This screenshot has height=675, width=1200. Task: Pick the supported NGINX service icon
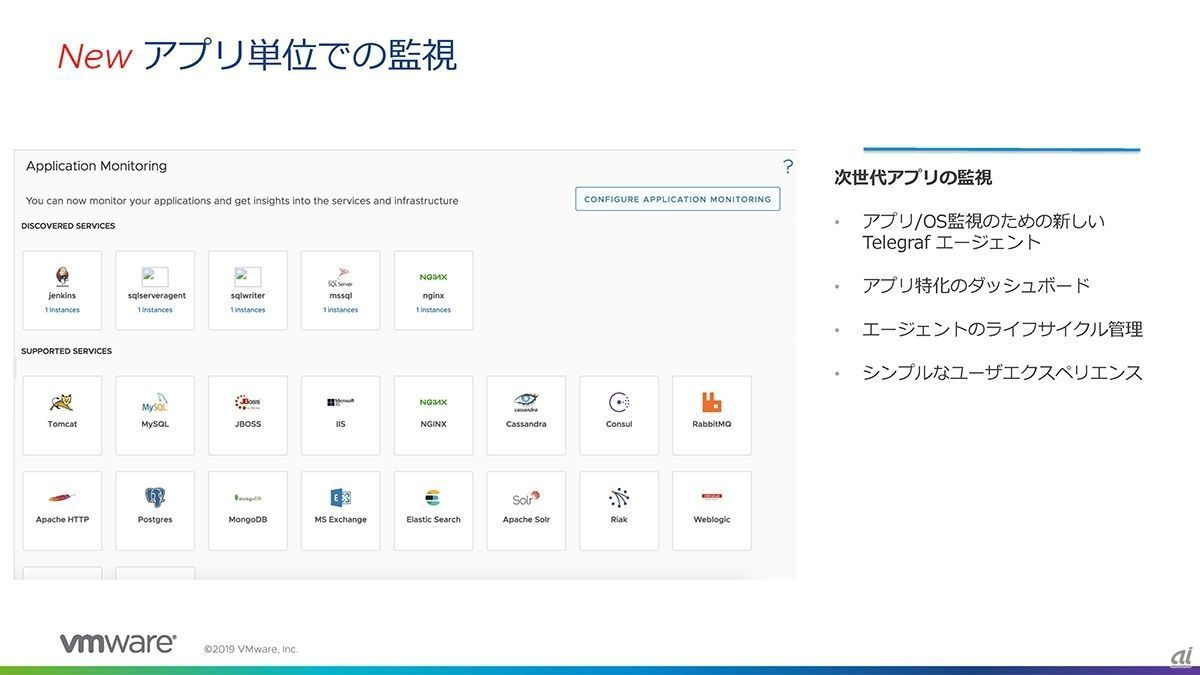(434, 402)
